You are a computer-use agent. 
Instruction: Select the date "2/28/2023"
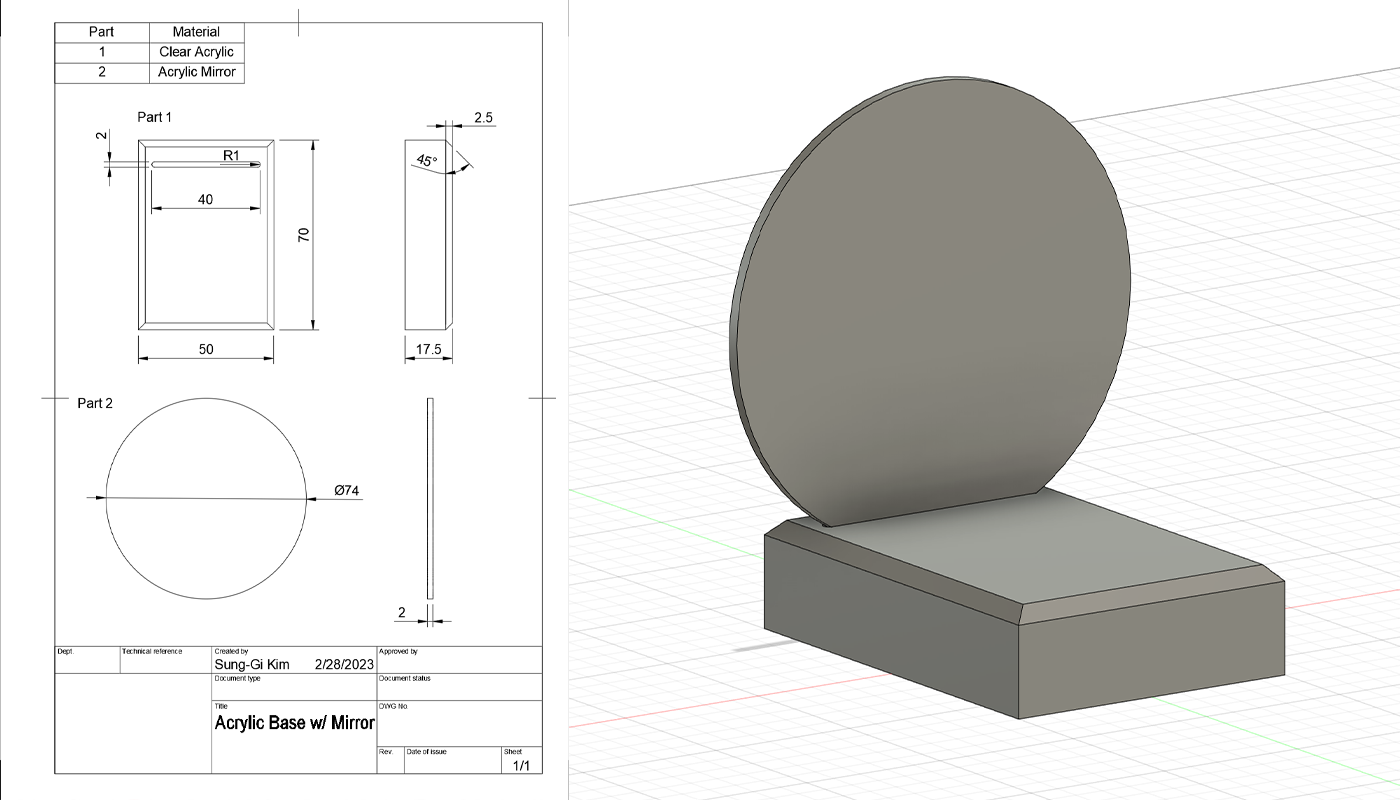(344, 664)
